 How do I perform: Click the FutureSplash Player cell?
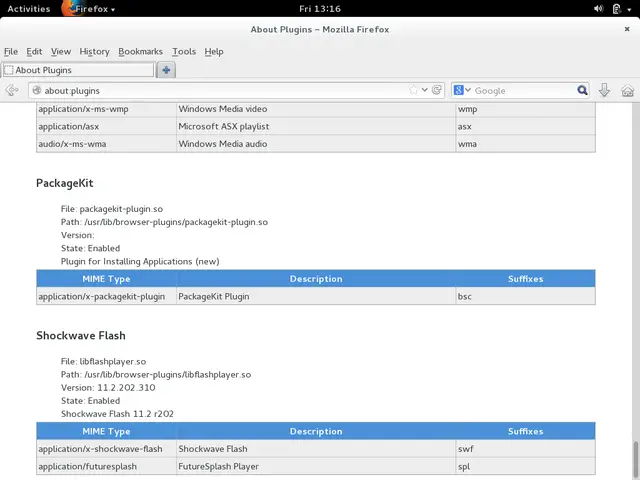point(316,466)
